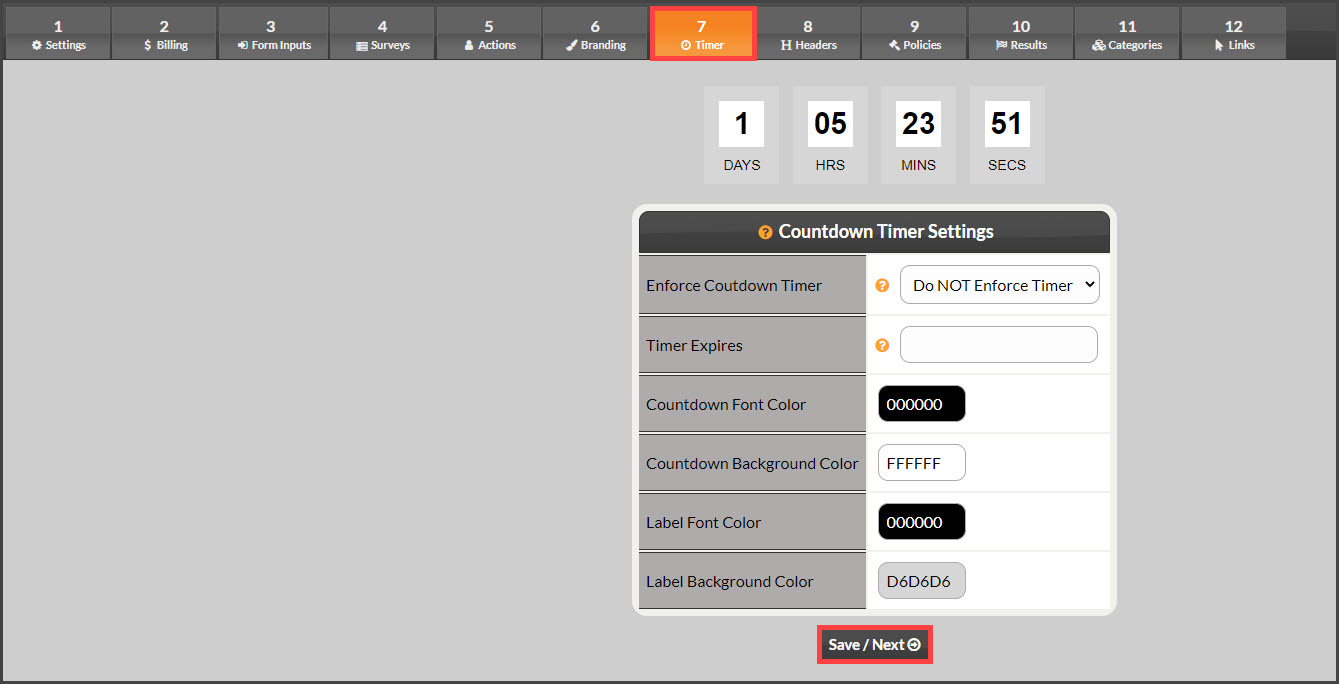Open the 2 Billing tab

point(164,33)
